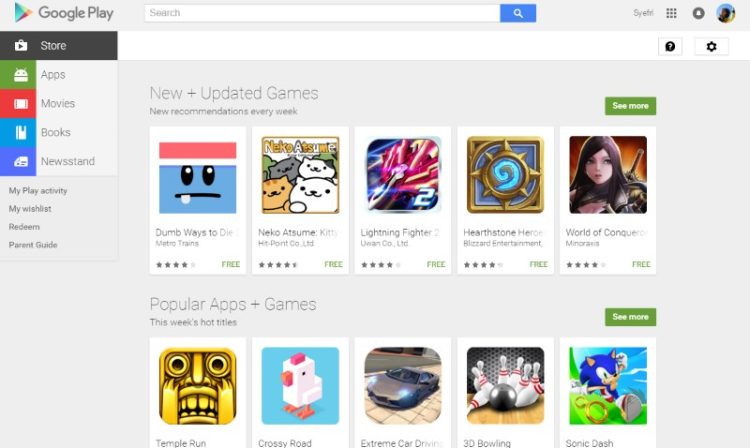This screenshot has height=448, width=750.
Task: Click the help question mark icon
Action: (x=670, y=46)
